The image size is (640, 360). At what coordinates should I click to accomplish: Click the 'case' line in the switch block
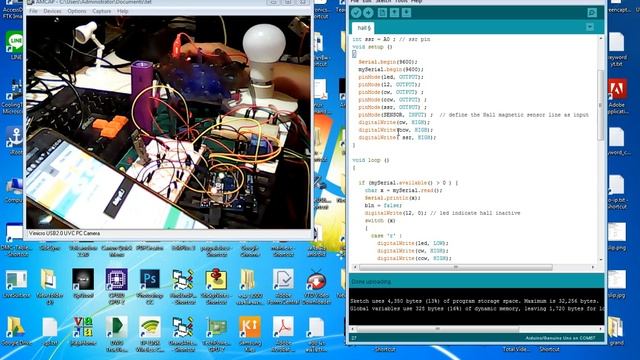[x=386, y=236]
